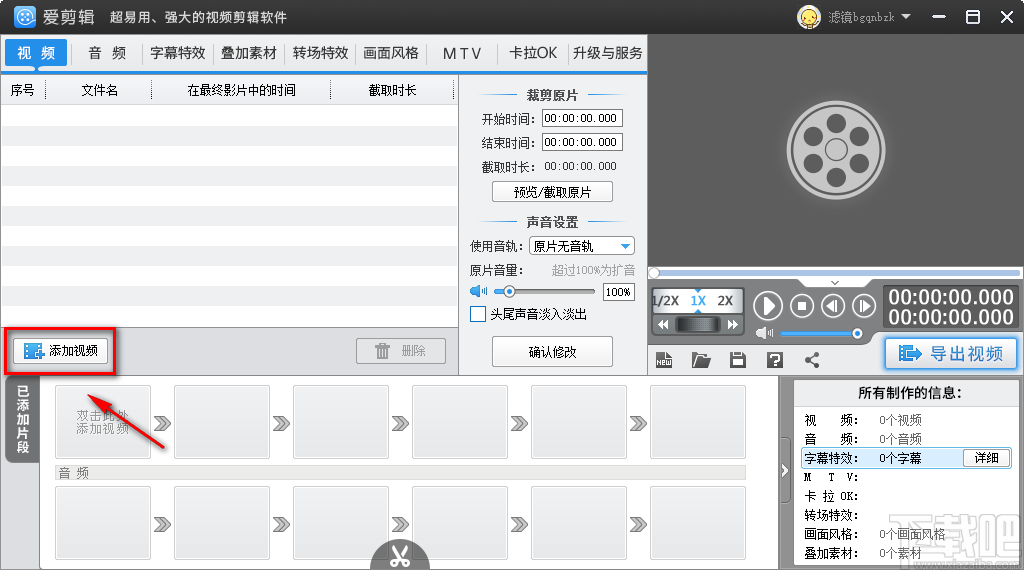Click the 双击此处添加视频 clip slot
This screenshot has height=570, width=1024.
(x=103, y=422)
